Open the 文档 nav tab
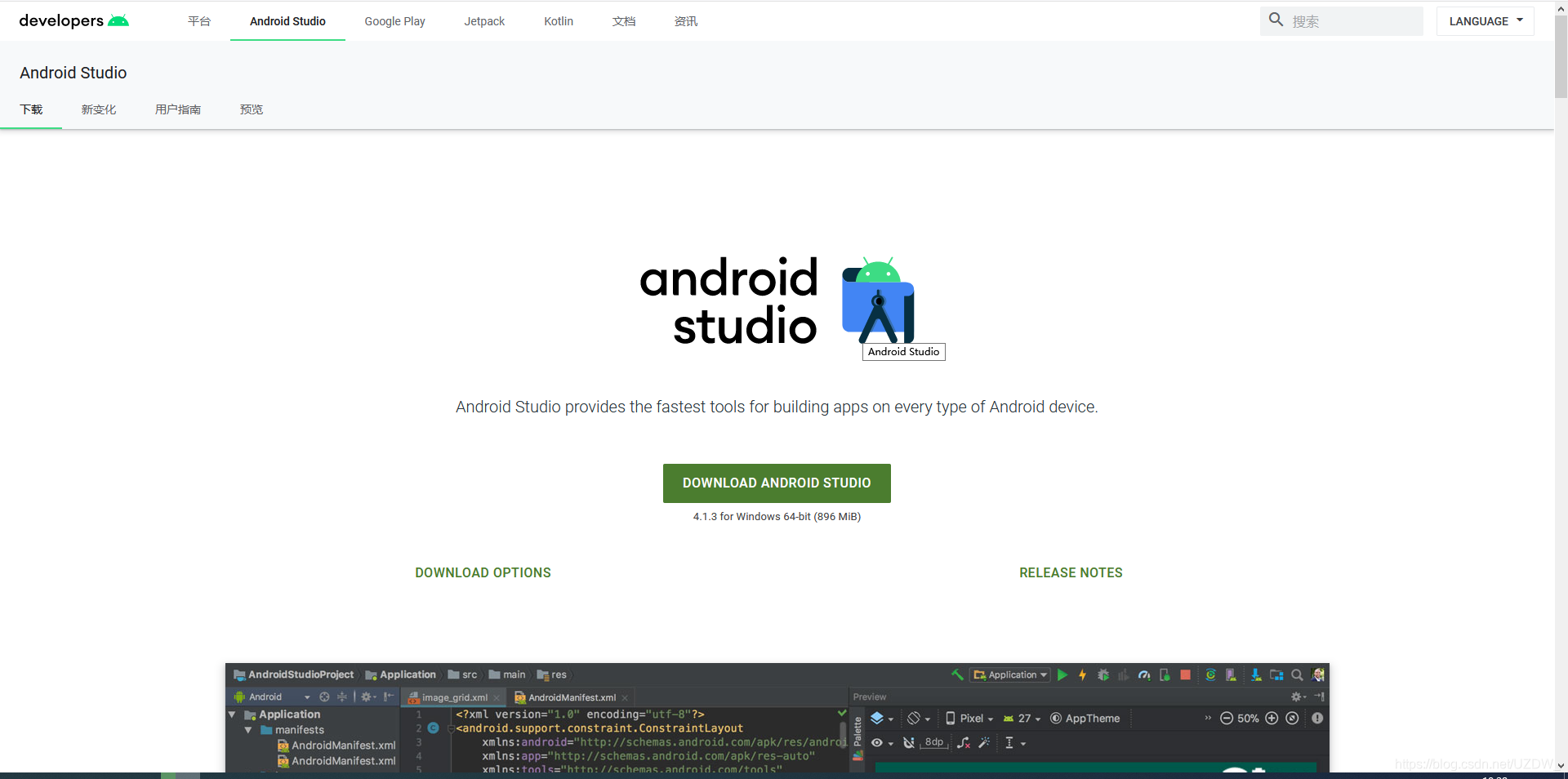Screen dimensions: 1568x779 pos(624,21)
